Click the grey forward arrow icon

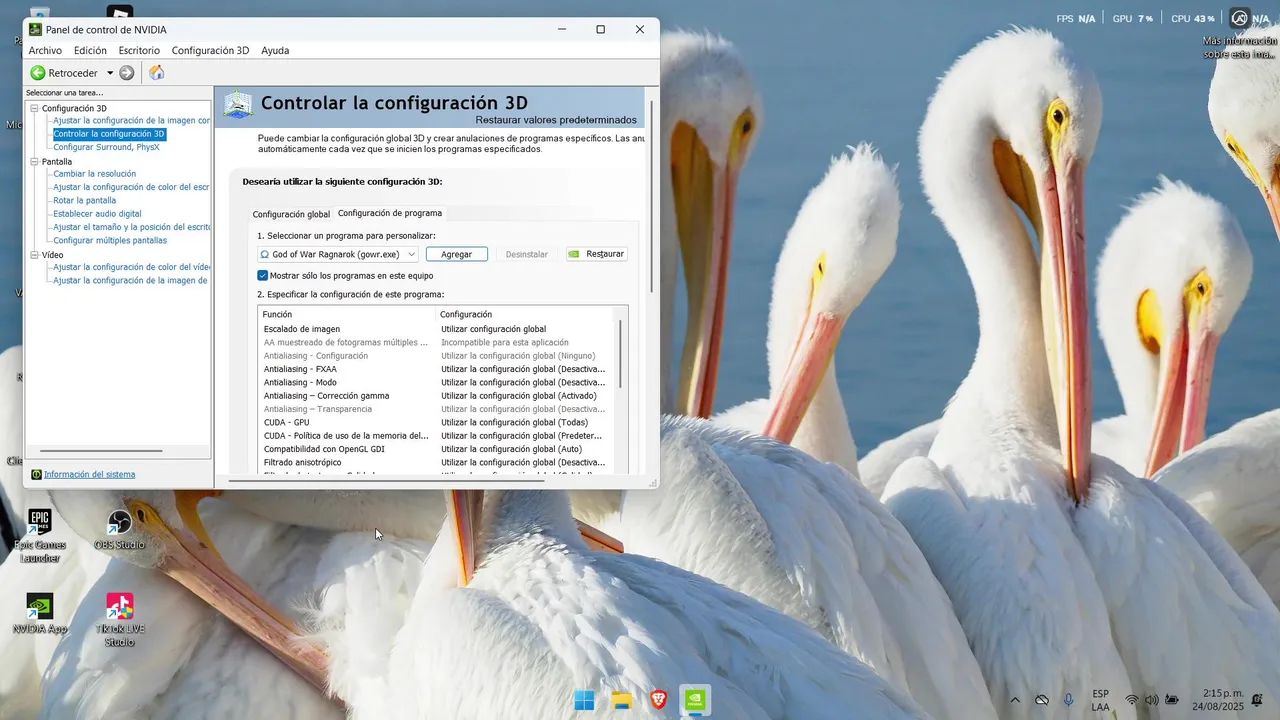pyautogui.click(x=127, y=73)
